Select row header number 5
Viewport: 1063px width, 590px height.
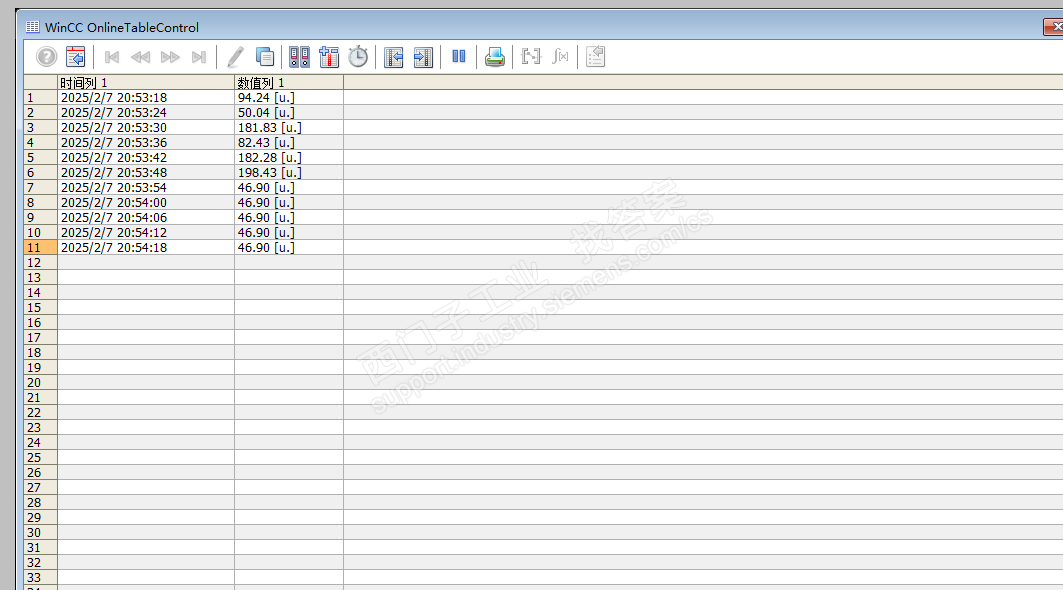pyautogui.click(x=41, y=157)
